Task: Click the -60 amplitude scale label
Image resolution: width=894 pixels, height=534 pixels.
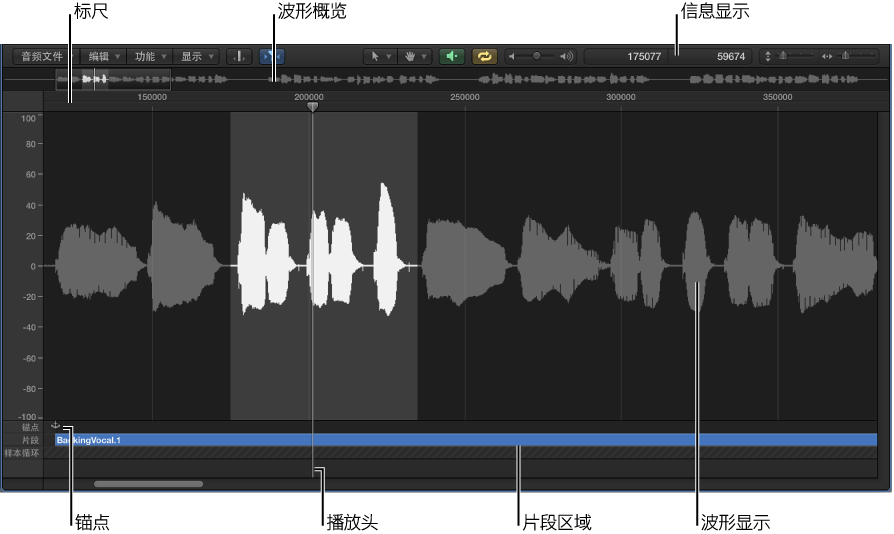Action: coord(27,358)
